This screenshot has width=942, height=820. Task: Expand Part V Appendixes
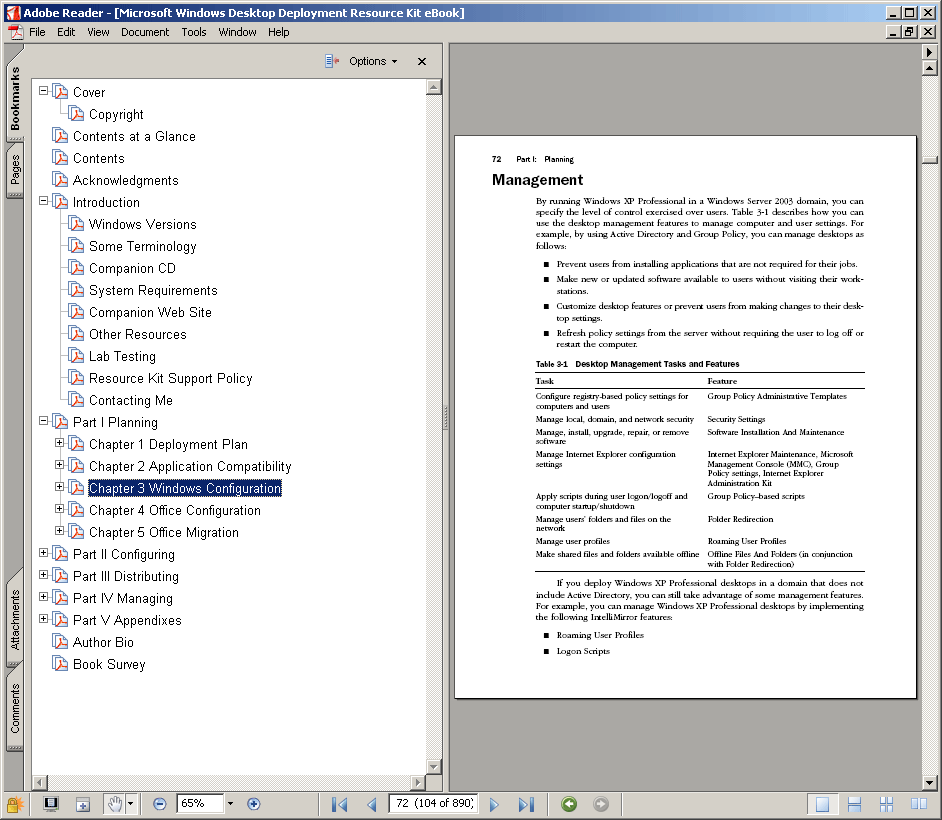click(x=43, y=619)
